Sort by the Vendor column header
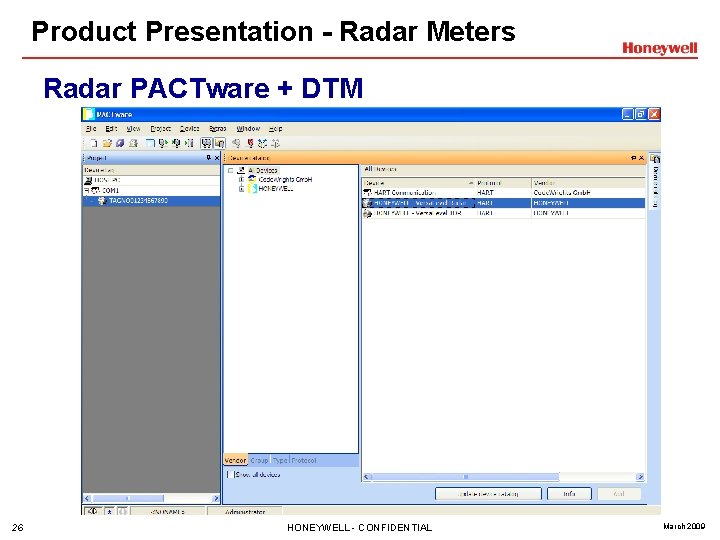The height and width of the screenshot is (540, 720). (x=588, y=183)
